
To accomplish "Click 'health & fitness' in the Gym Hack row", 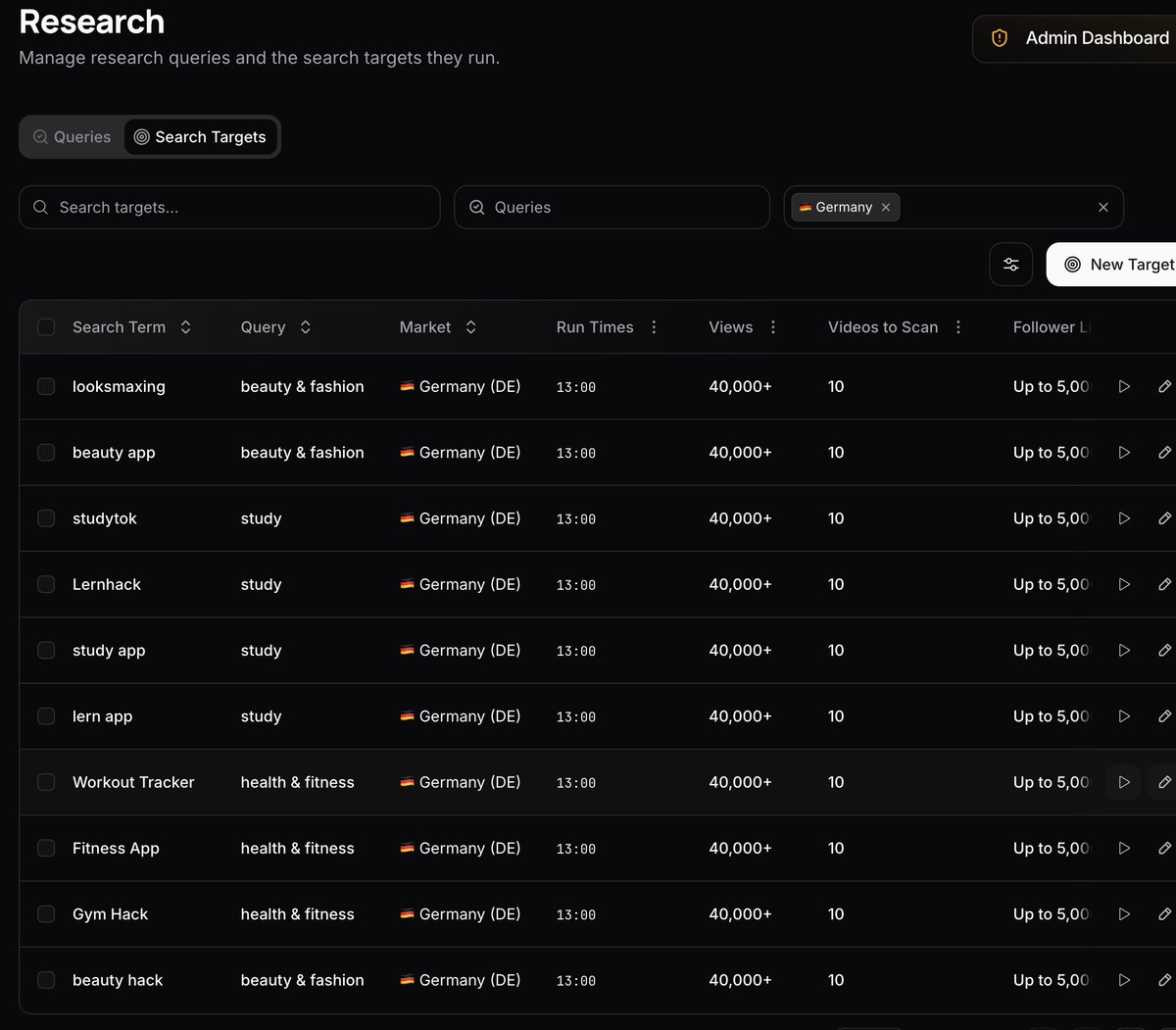I will coord(298,914).
